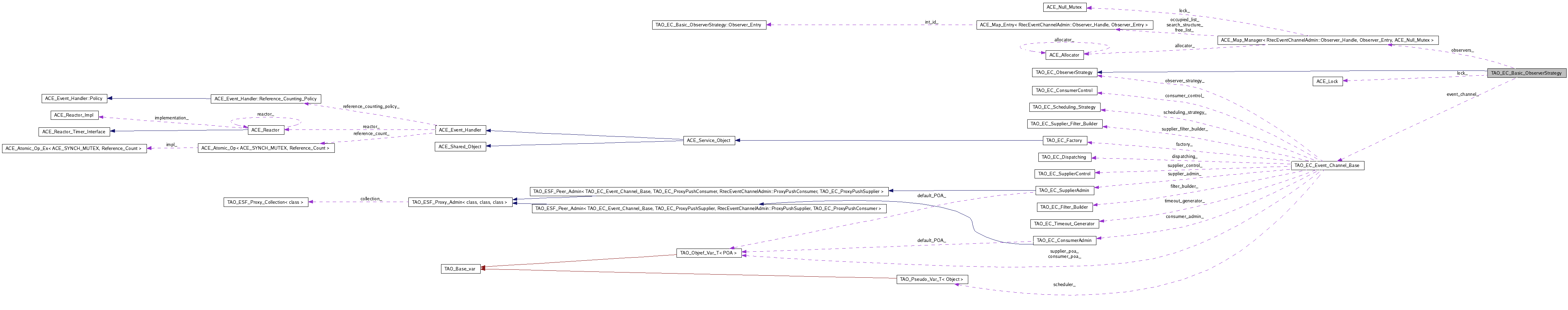The width and height of the screenshot is (1568, 310).
Task: Open the TAO_EC_Factory class node
Action: point(1065,141)
